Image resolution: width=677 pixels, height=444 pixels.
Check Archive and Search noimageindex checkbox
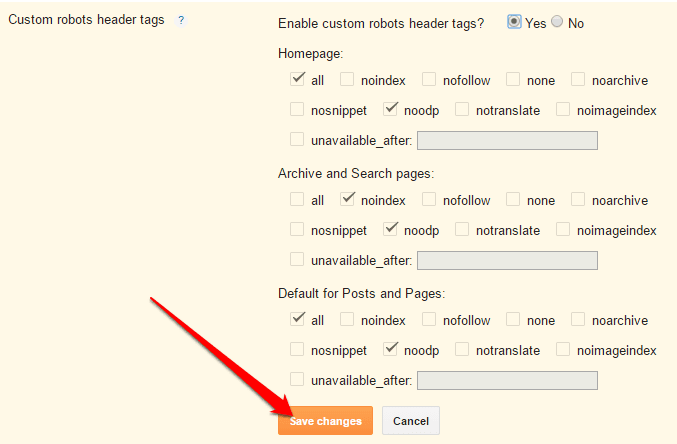point(563,229)
